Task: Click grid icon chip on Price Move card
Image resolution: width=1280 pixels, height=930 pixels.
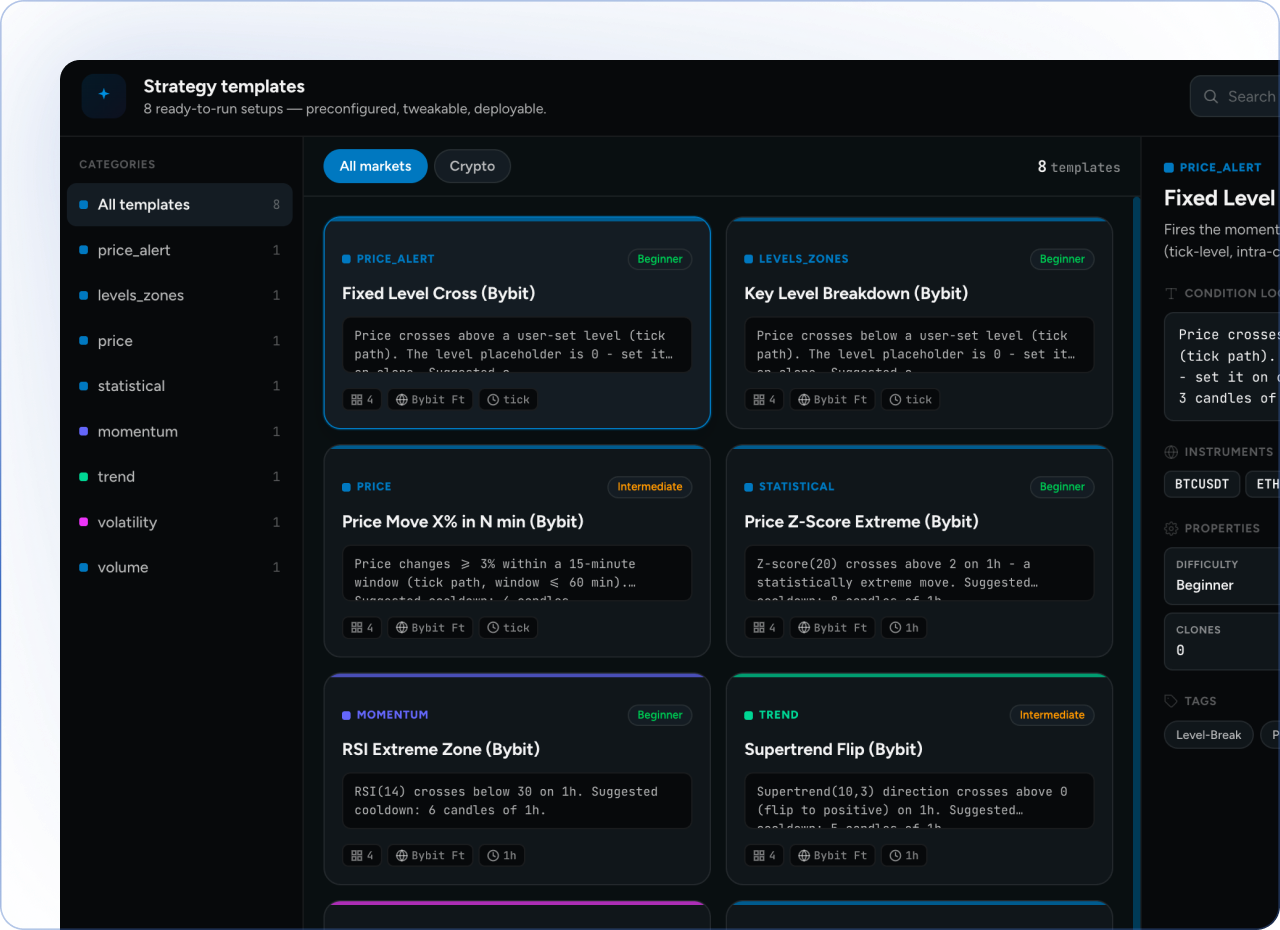Action: point(362,628)
